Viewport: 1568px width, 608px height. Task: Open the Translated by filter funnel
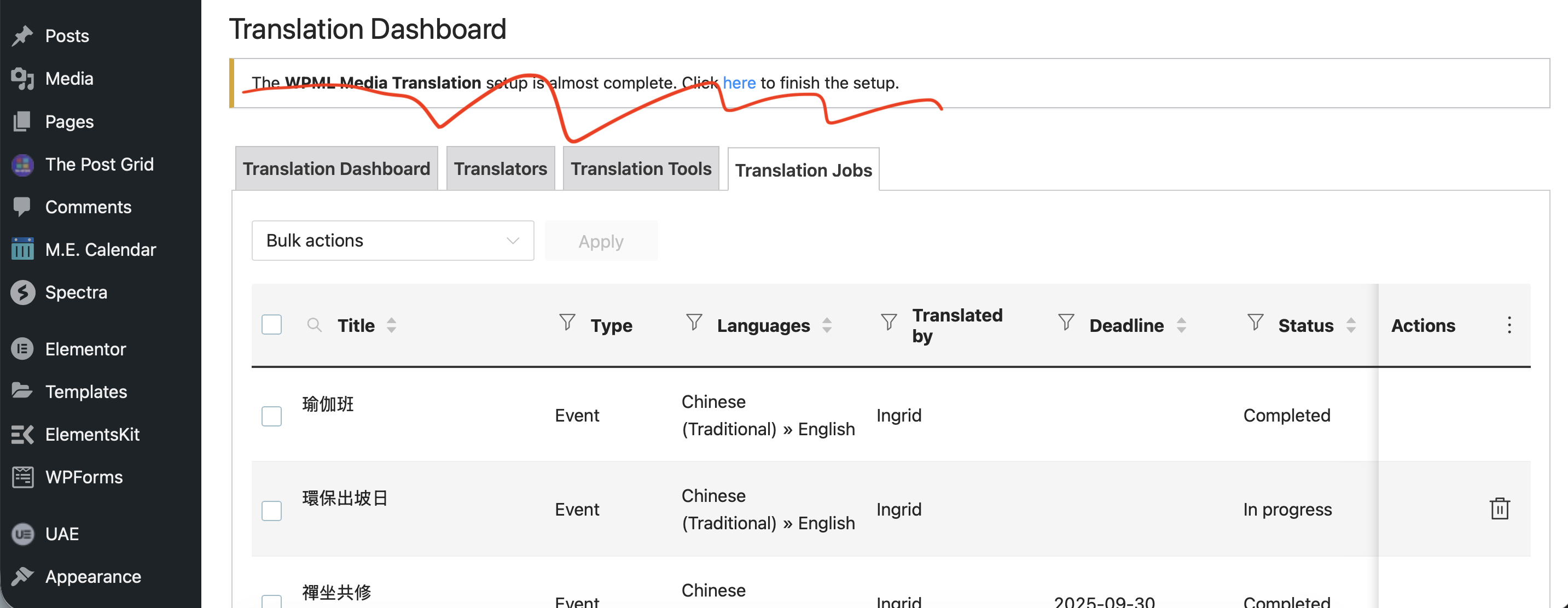[x=888, y=322]
